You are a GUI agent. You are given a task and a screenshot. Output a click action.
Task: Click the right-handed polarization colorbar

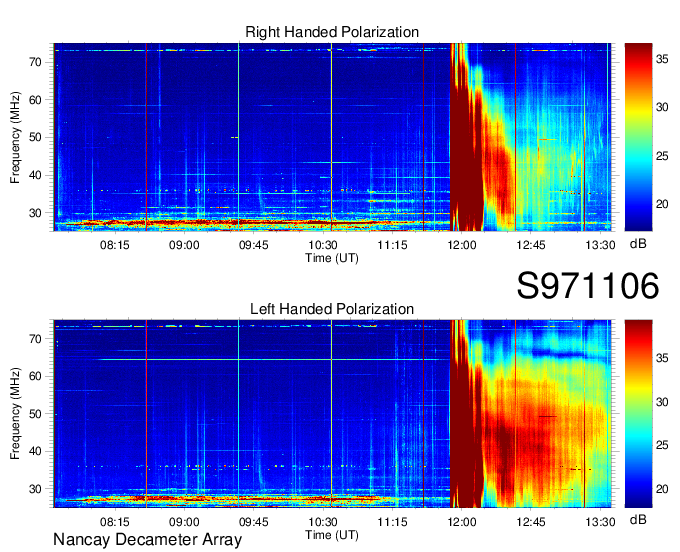pos(638,137)
